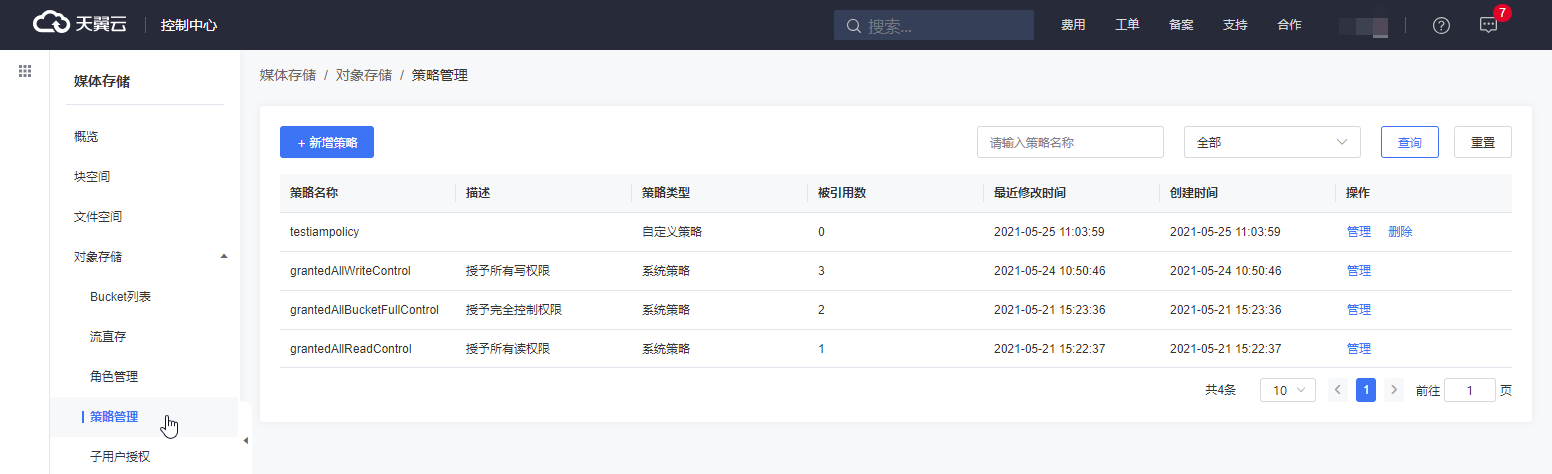Click the Tianyi Cloud logo
Image resolution: width=1552 pixels, height=474 pixels.
[80, 25]
